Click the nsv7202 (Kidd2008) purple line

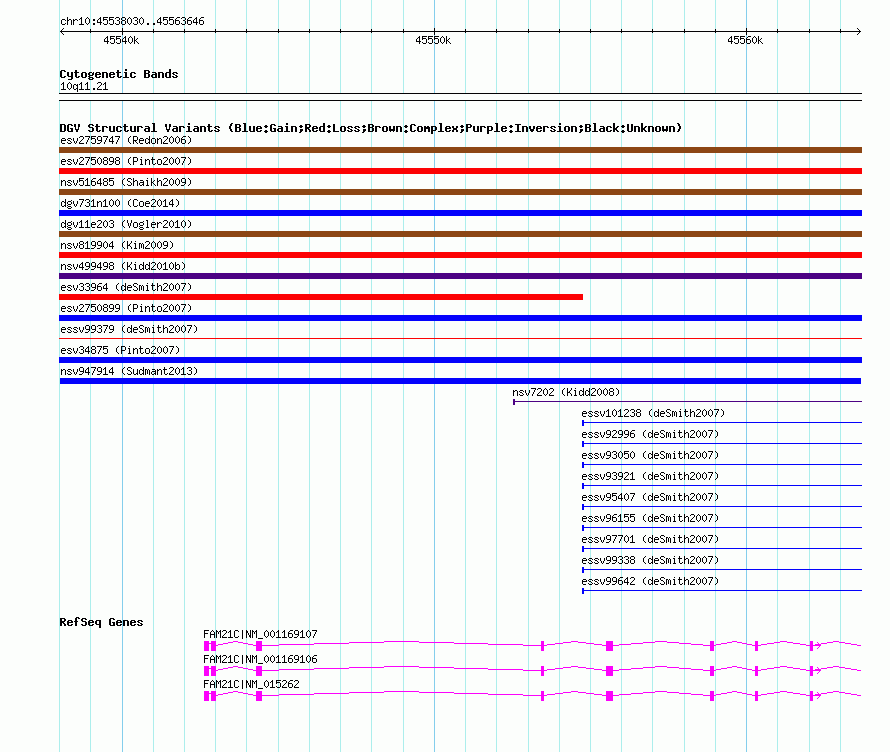pyautogui.click(x=687, y=402)
